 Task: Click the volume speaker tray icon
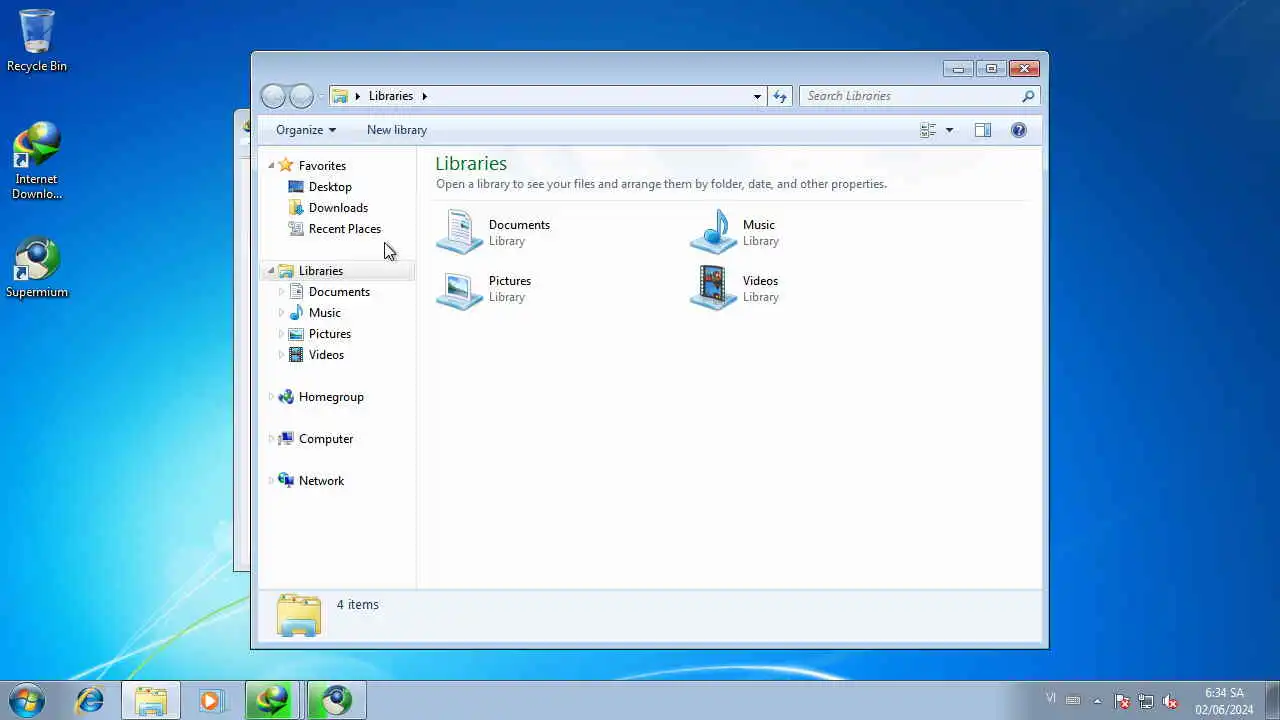coord(1170,701)
